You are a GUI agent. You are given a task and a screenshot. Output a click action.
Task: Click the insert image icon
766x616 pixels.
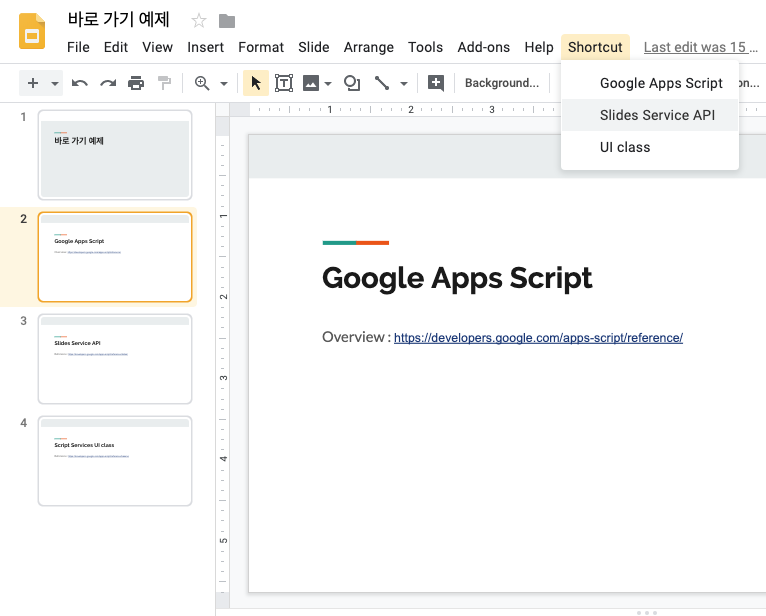point(311,83)
